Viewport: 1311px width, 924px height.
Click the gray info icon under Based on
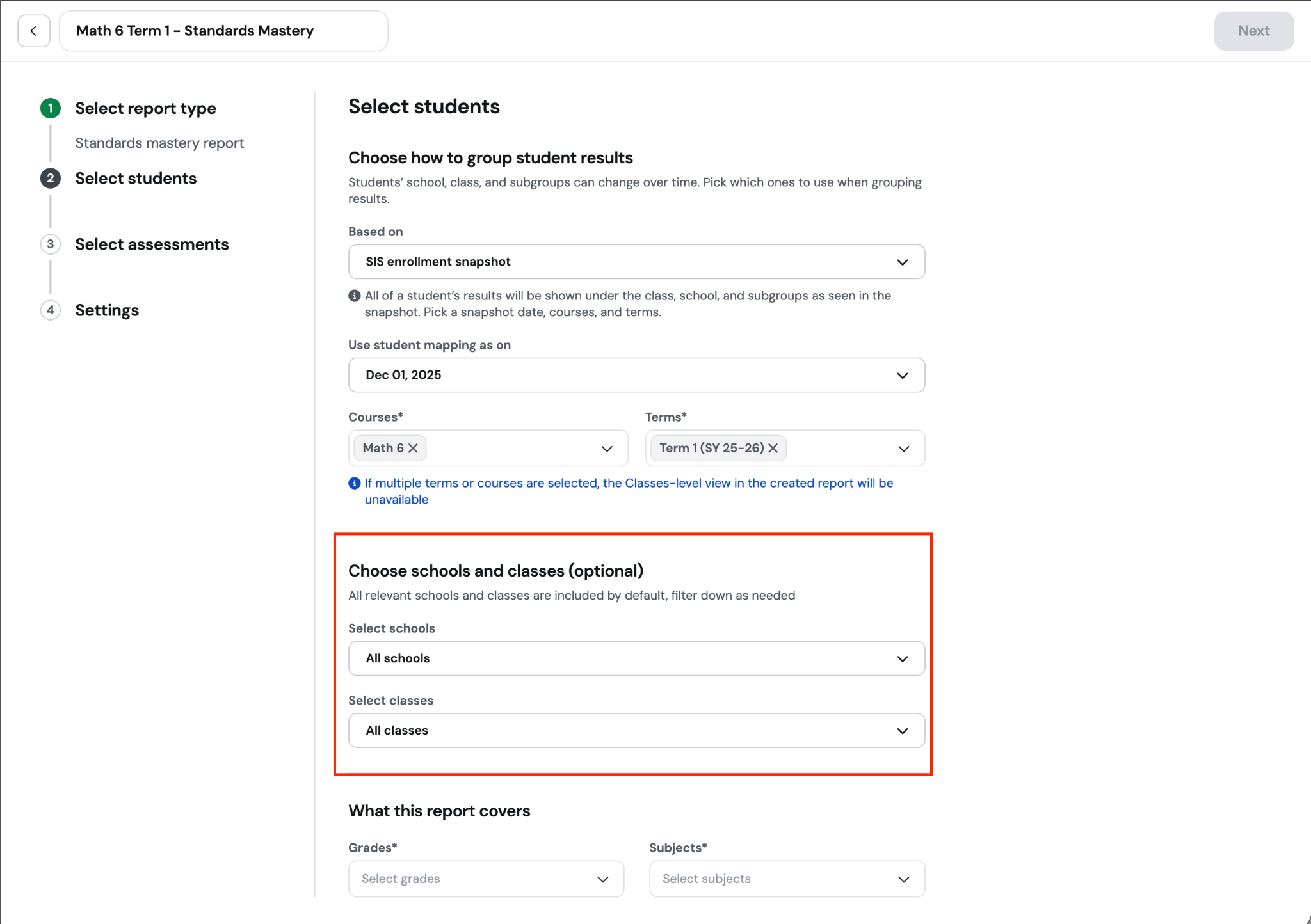pos(354,296)
